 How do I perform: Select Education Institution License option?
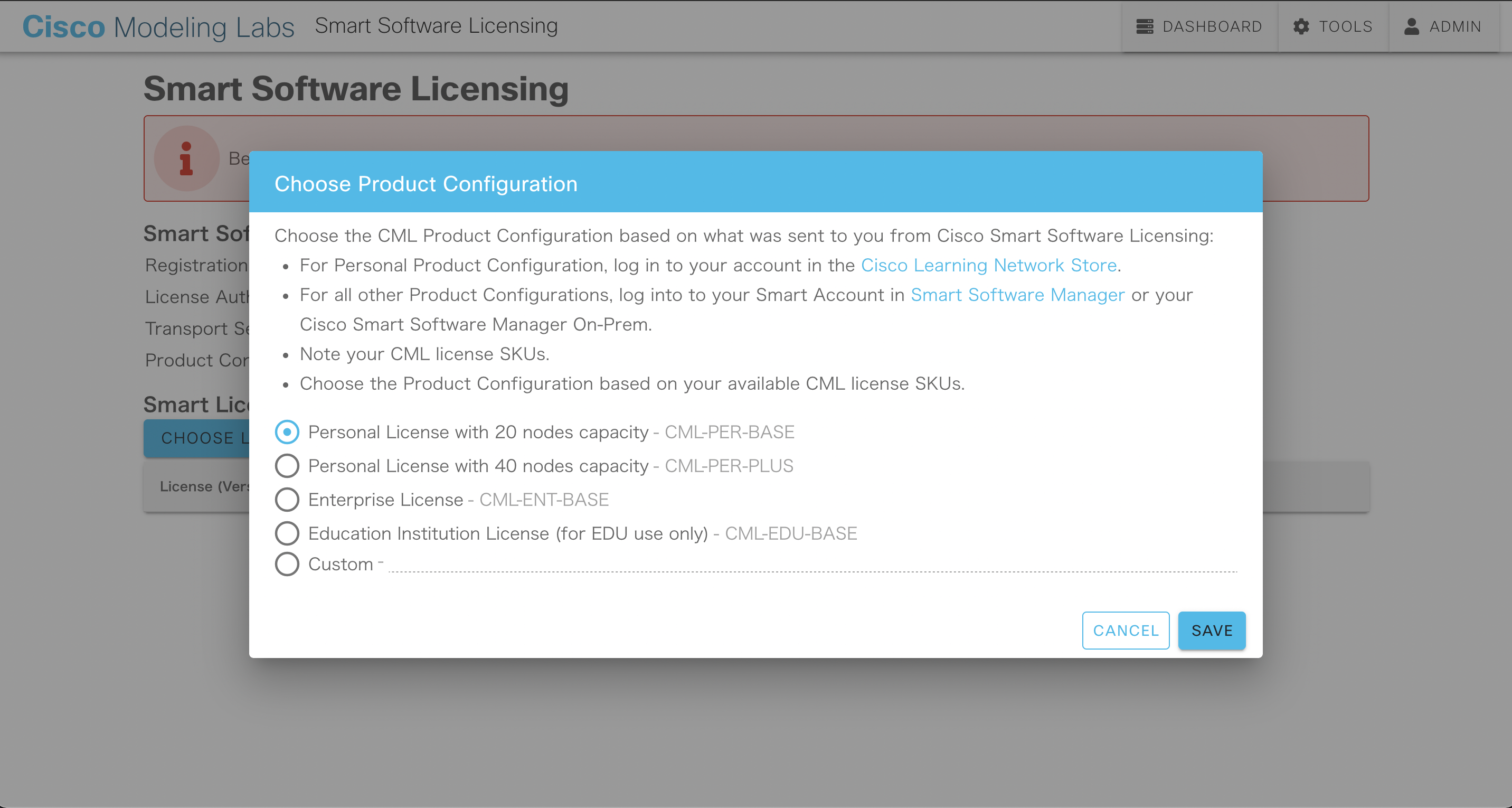(x=287, y=533)
